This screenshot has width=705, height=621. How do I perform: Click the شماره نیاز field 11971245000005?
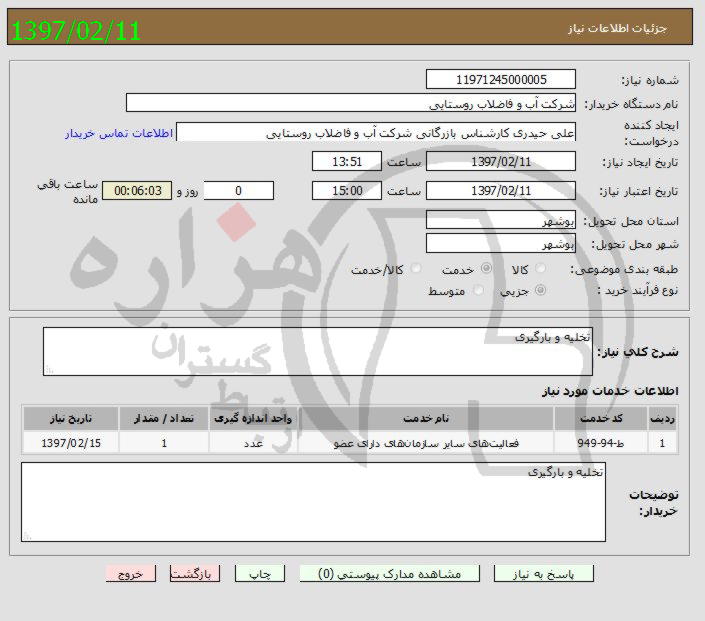point(500,80)
